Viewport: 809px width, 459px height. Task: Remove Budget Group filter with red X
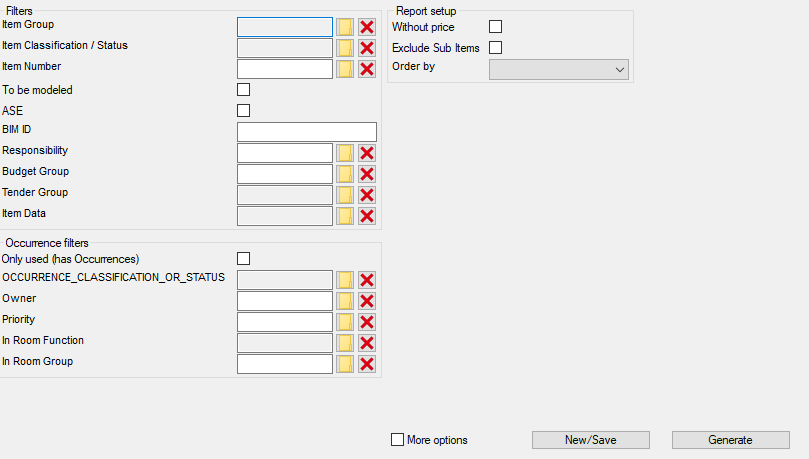367,174
